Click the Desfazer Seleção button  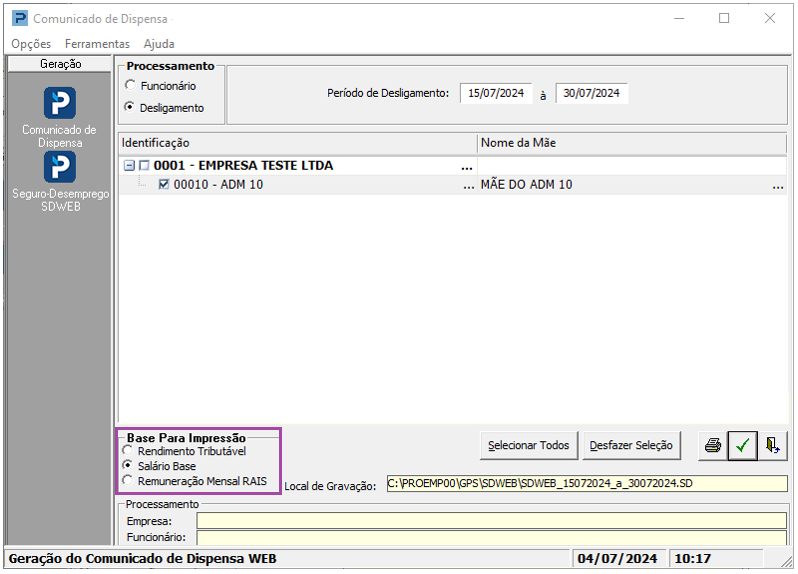click(631, 446)
